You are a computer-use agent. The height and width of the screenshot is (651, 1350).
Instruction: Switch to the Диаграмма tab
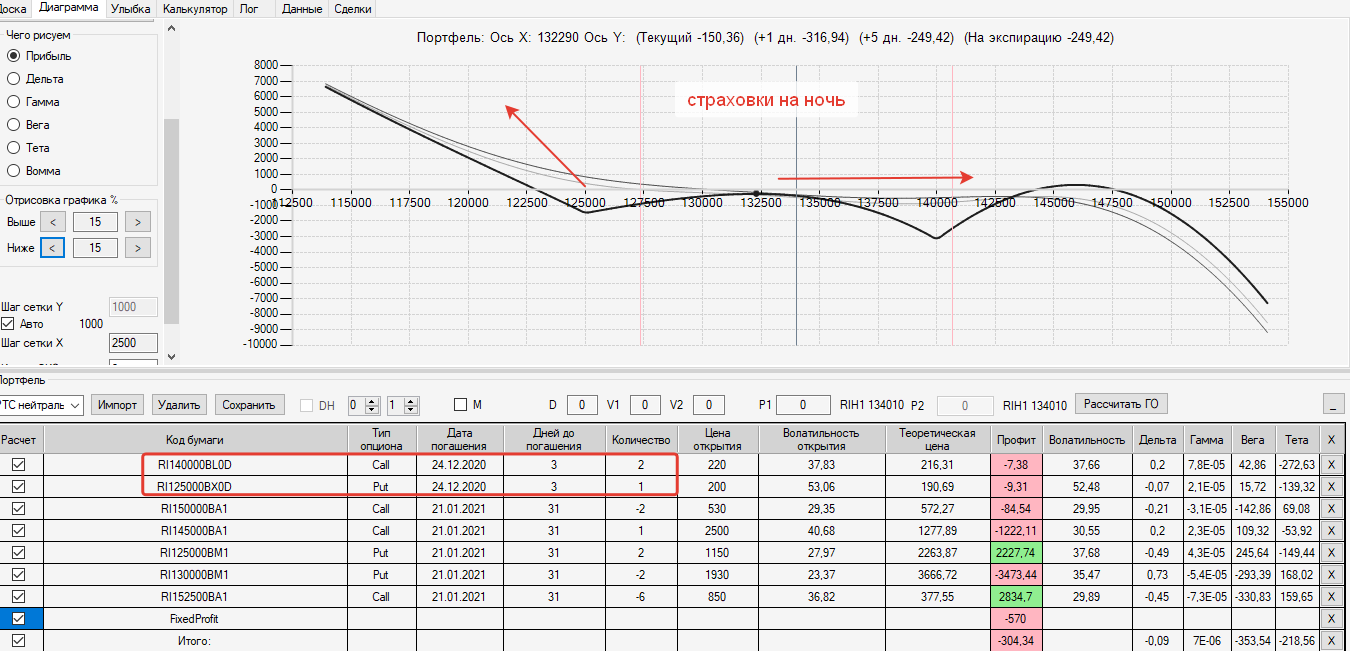pos(69,8)
